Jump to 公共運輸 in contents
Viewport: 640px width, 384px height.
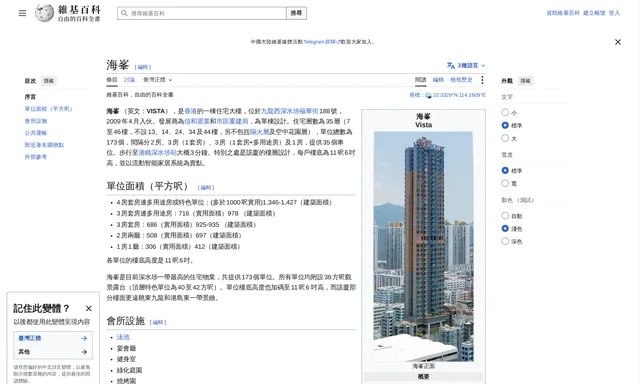point(36,133)
